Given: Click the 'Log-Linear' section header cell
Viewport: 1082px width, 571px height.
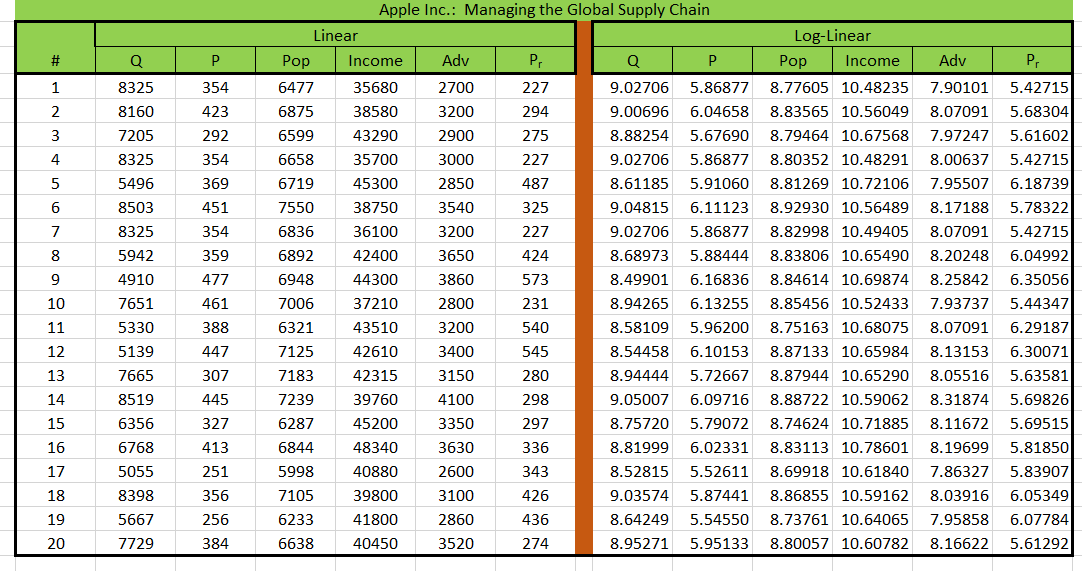Looking at the screenshot, I should click(832, 35).
